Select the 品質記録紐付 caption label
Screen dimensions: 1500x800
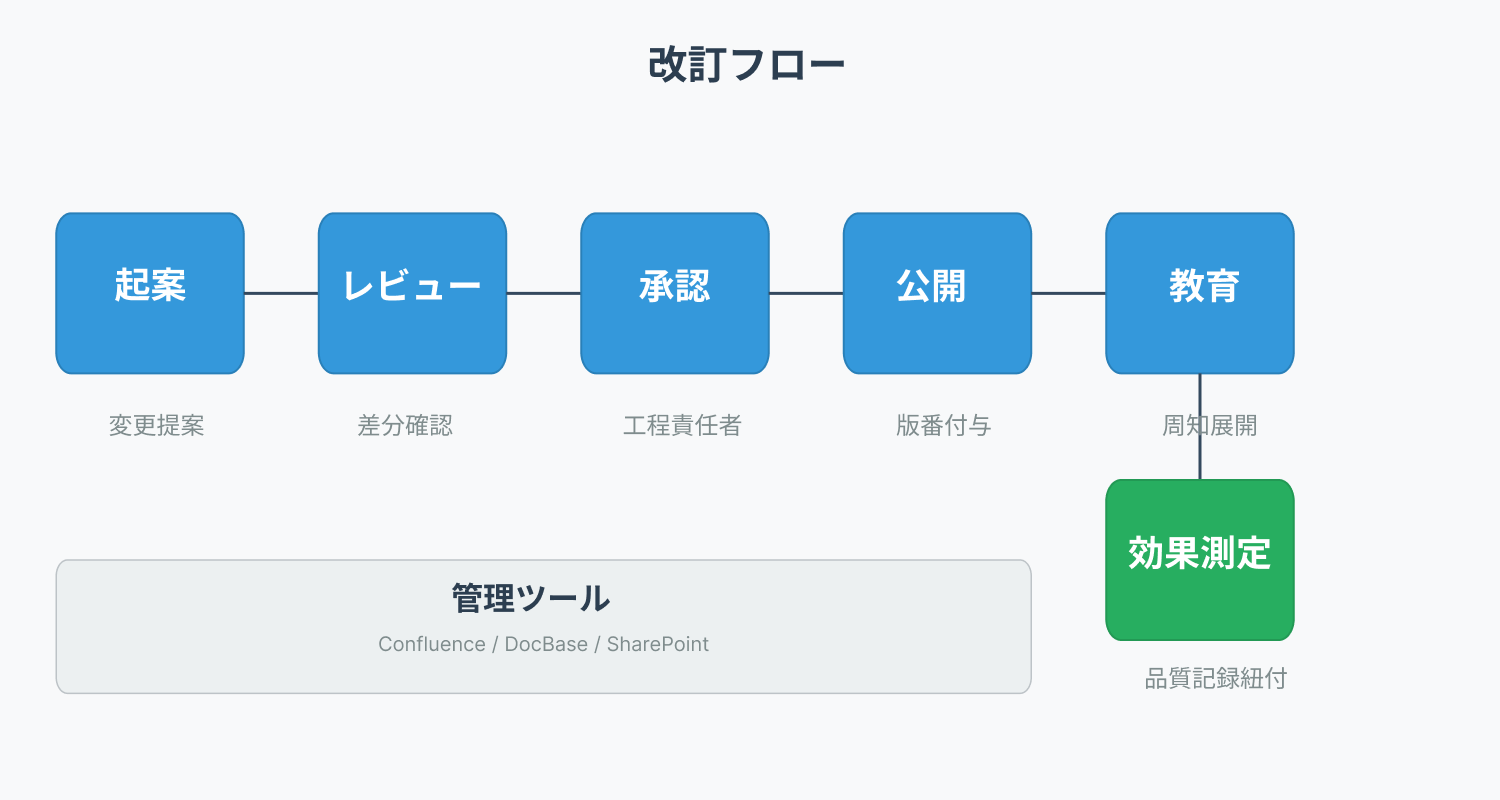point(1215,679)
